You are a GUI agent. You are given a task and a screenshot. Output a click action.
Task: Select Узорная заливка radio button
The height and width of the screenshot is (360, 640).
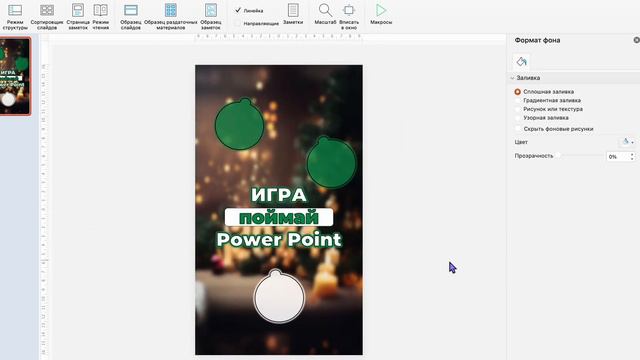[518, 118]
